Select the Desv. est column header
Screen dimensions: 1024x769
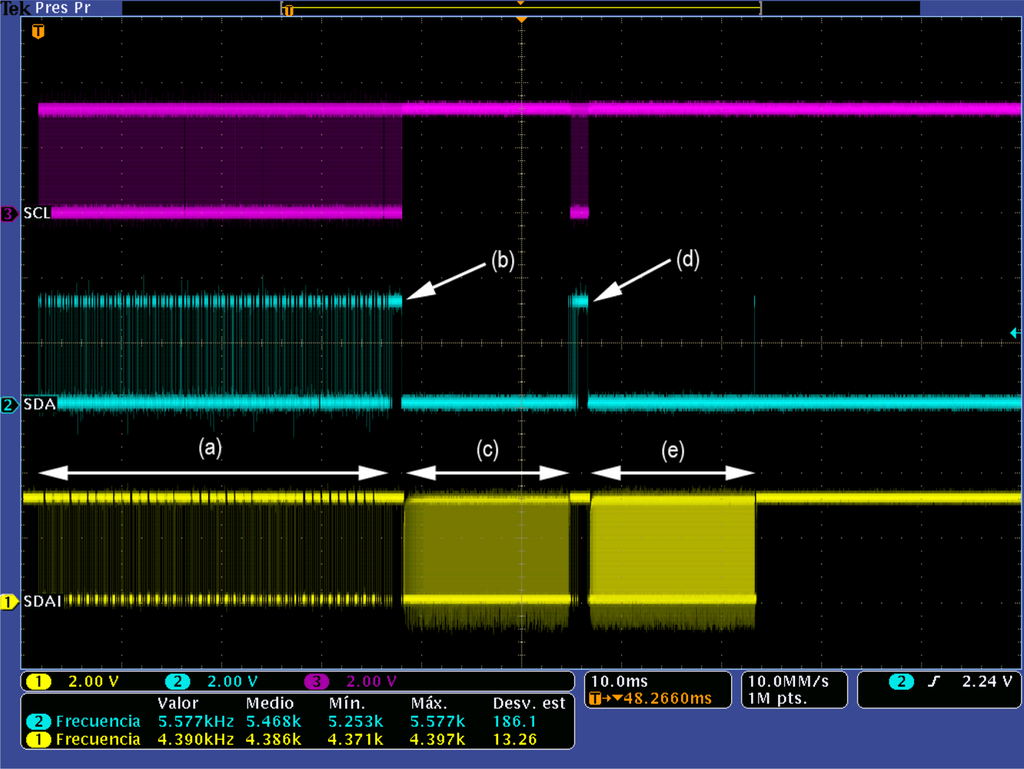tap(529, 703)
